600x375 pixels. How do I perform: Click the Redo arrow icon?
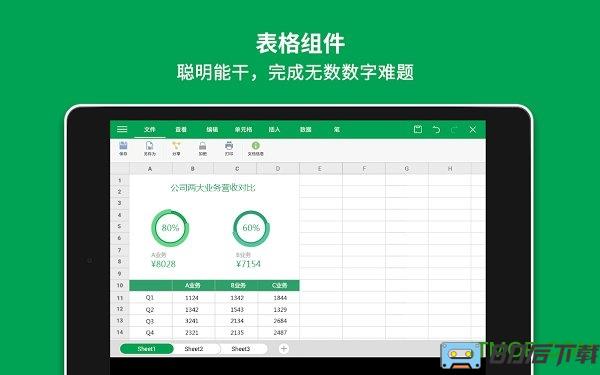pos(455,129)
